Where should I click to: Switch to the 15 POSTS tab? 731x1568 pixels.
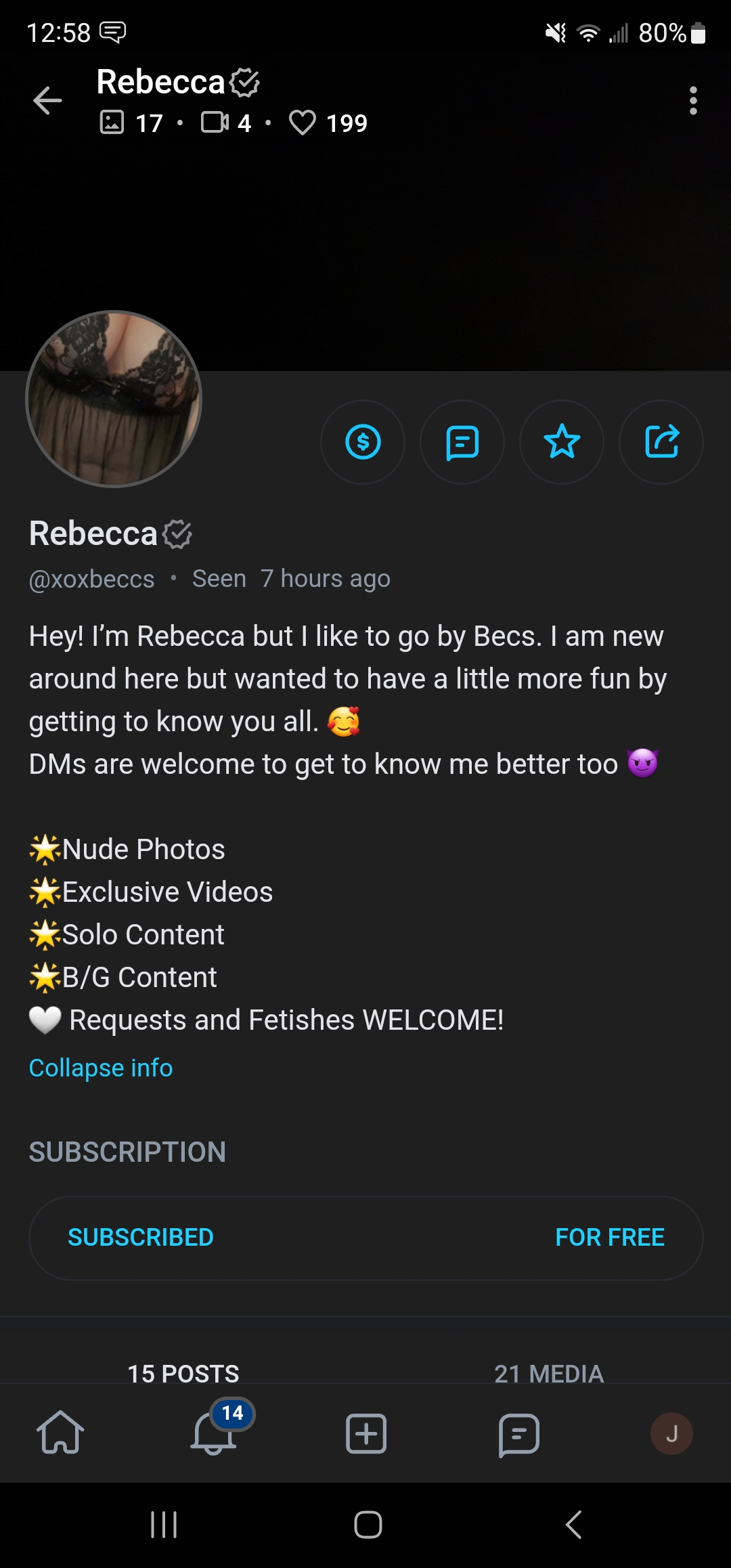pos(183,1373)
